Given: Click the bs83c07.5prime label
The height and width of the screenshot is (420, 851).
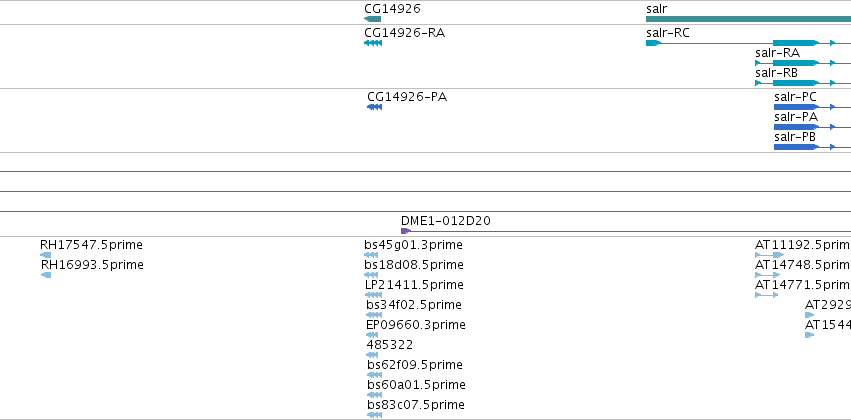Looking at the screenshot, I should 415,405.
